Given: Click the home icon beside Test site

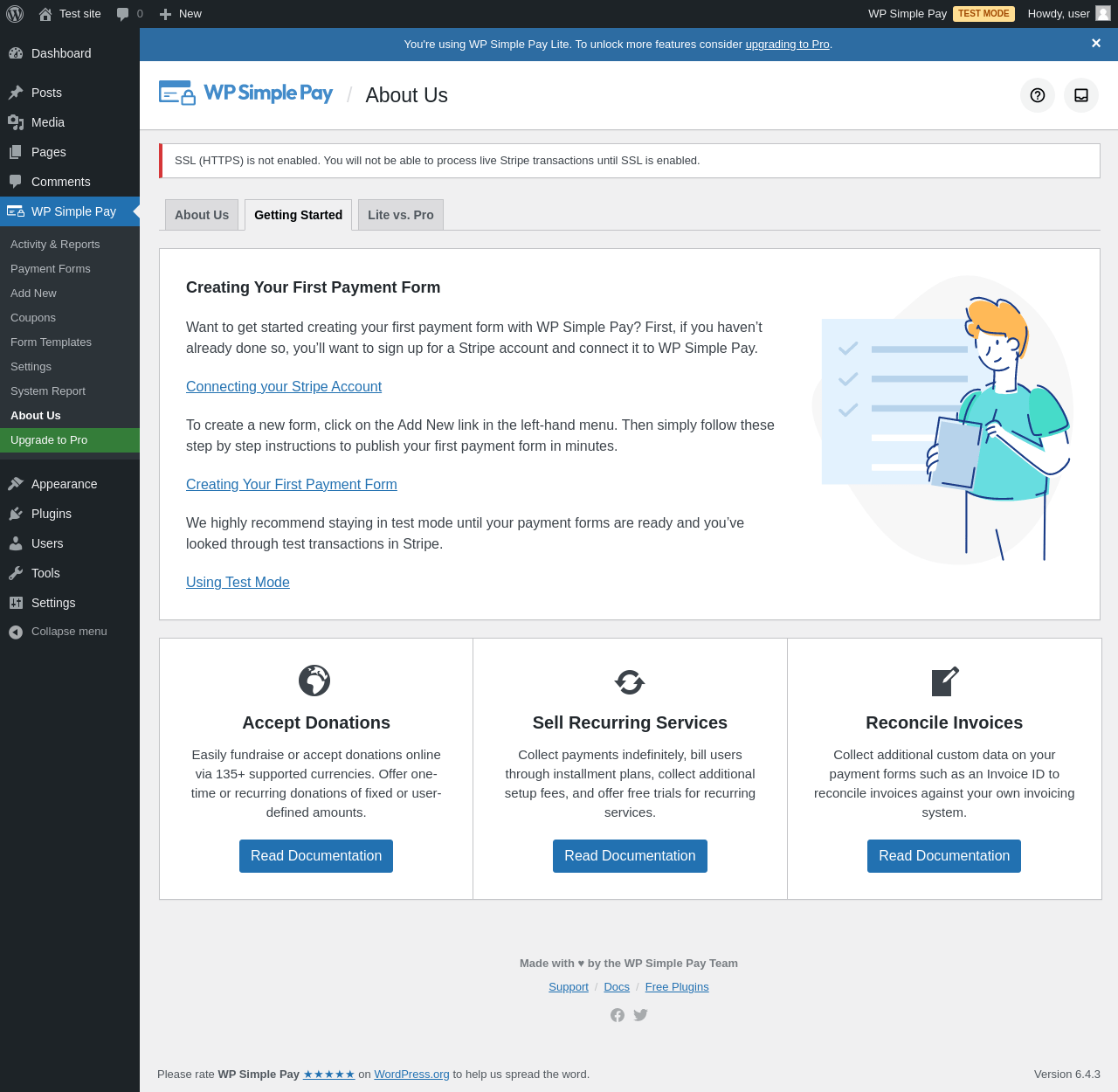Looking at the screenshot, I should (x=45, y=14).
